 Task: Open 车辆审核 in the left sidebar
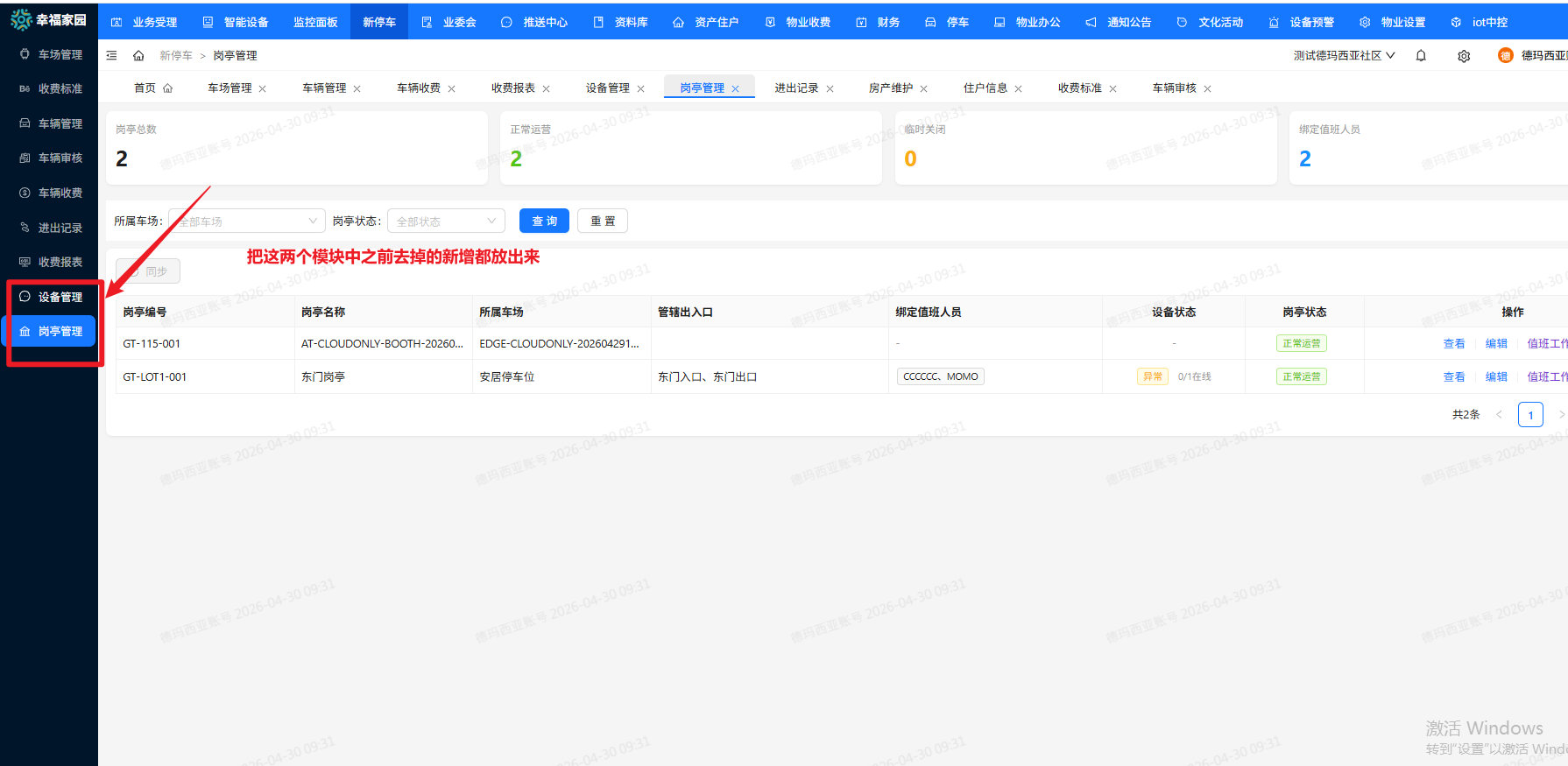[x=51, y=158]
